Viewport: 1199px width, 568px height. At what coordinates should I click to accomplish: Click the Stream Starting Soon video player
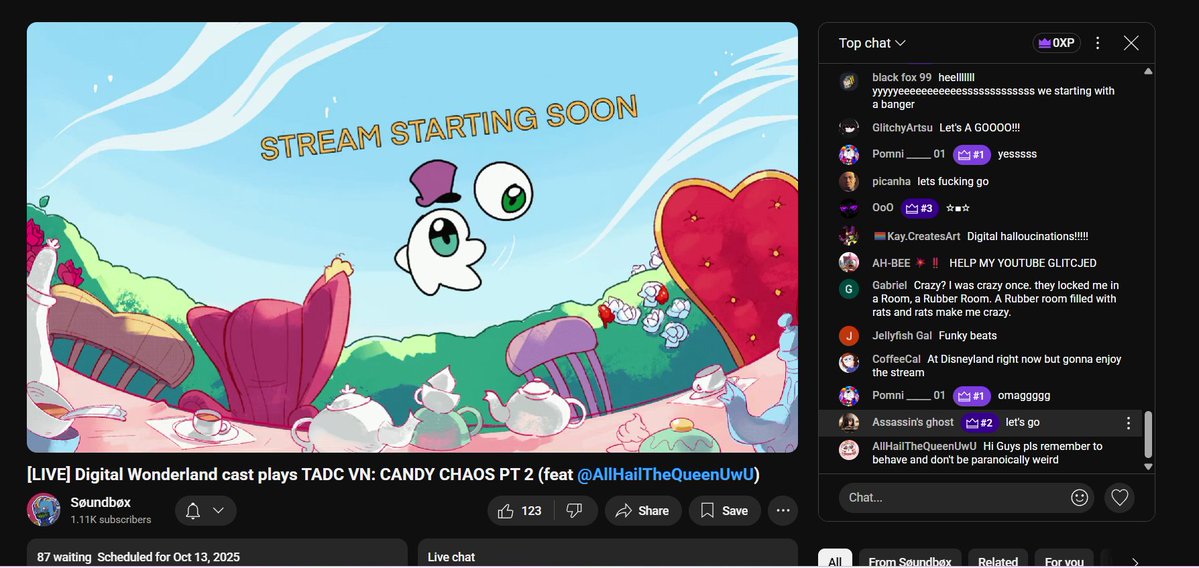[x=412, y=237]
